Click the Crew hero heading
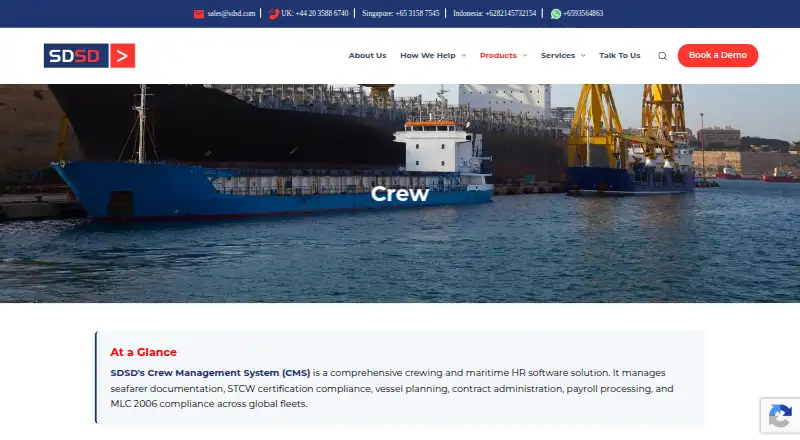800x440 pixels. [x=399, y=194]
